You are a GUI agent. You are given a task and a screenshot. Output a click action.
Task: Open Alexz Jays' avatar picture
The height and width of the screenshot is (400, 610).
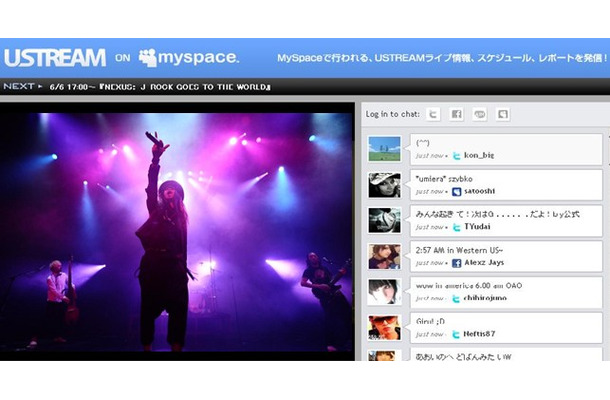point(384,256)
